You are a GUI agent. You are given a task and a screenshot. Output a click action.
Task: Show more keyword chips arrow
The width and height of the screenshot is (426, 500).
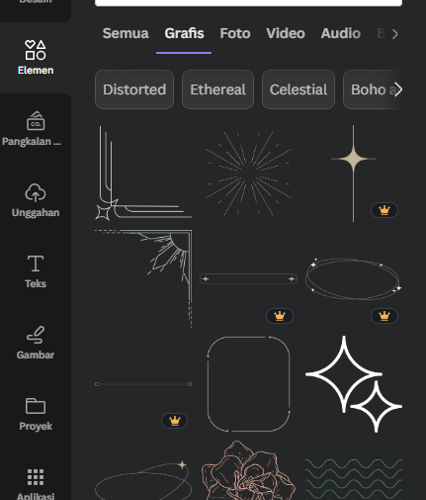pos(398,90)
